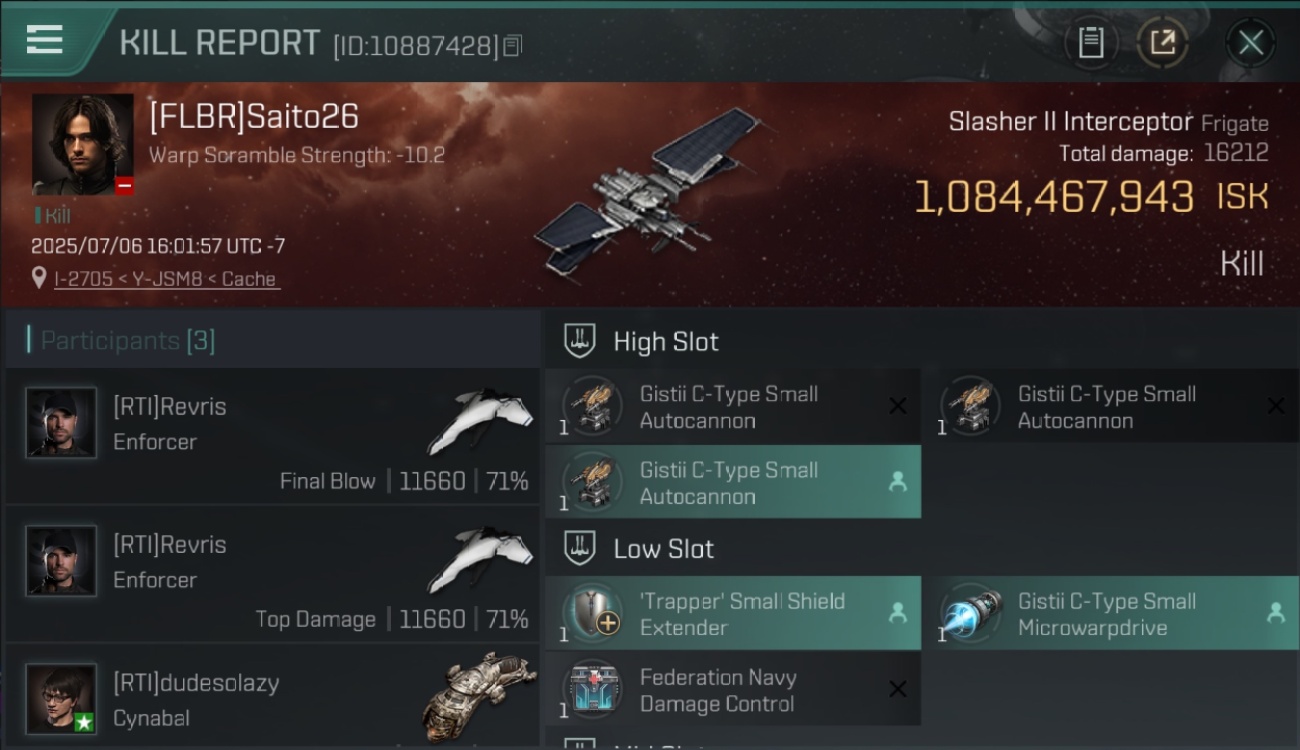Select Revris Final Blow participant entry
Screen dimensions: 1300x750
[x=272, y=436]
